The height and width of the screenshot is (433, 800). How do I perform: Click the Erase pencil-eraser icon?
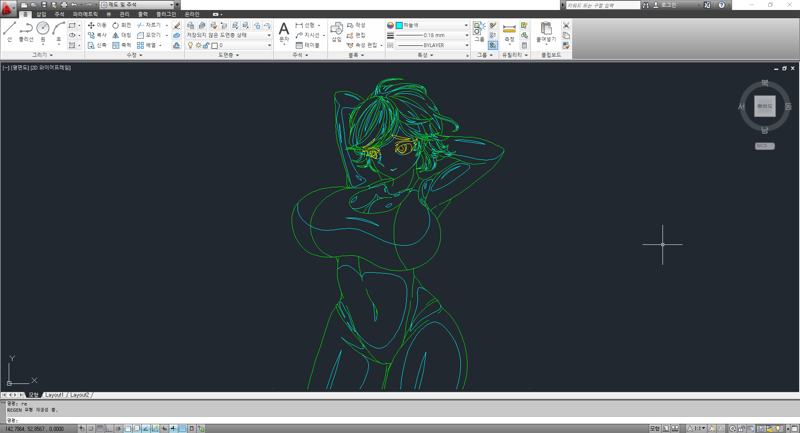point(177,25)
